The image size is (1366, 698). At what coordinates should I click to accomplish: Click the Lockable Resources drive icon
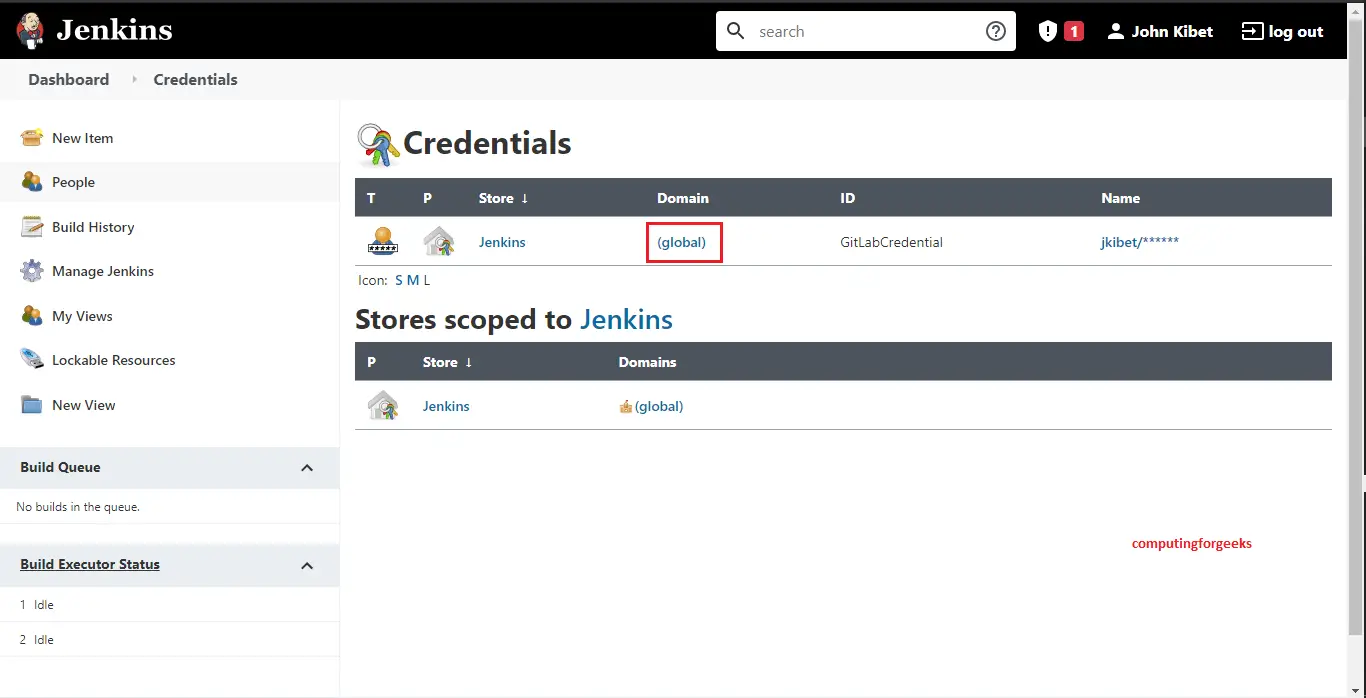click(x=32, y=360)
